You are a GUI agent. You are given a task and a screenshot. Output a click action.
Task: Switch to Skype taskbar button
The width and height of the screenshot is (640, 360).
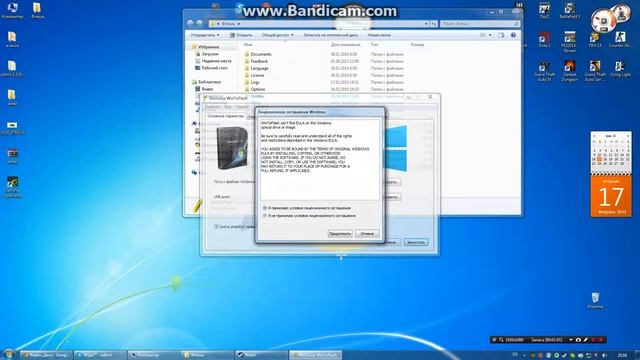coord(100,355)
